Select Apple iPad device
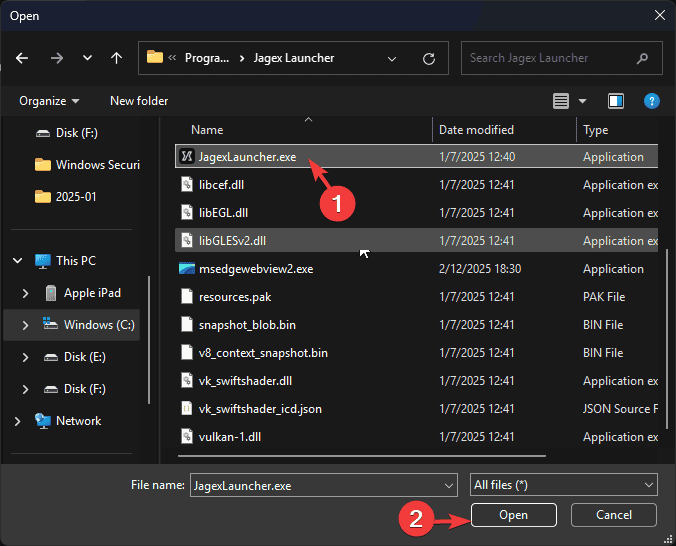Image resolution: width=676 pixels, height=546 pixels. (x=92, y=293)
